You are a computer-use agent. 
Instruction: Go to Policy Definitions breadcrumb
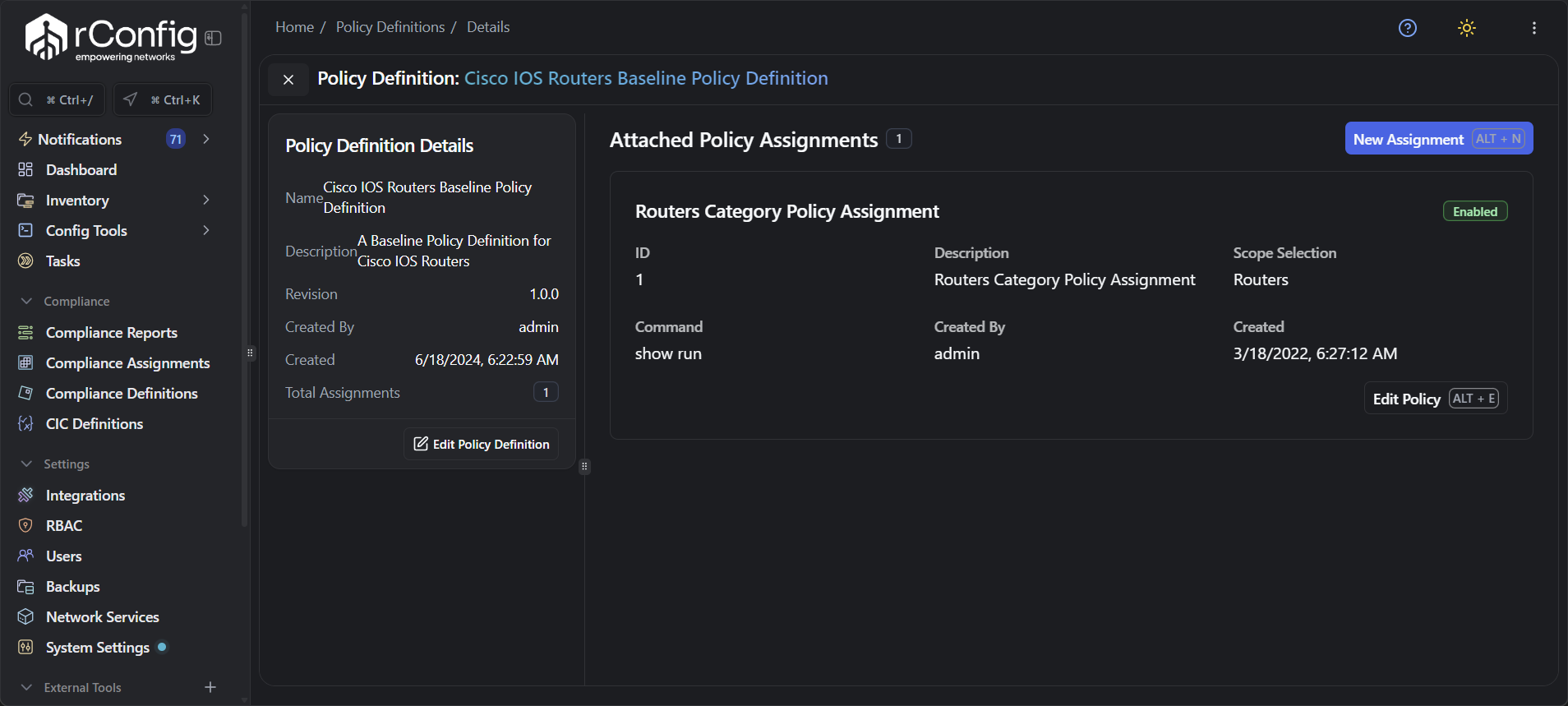point(390,27)
